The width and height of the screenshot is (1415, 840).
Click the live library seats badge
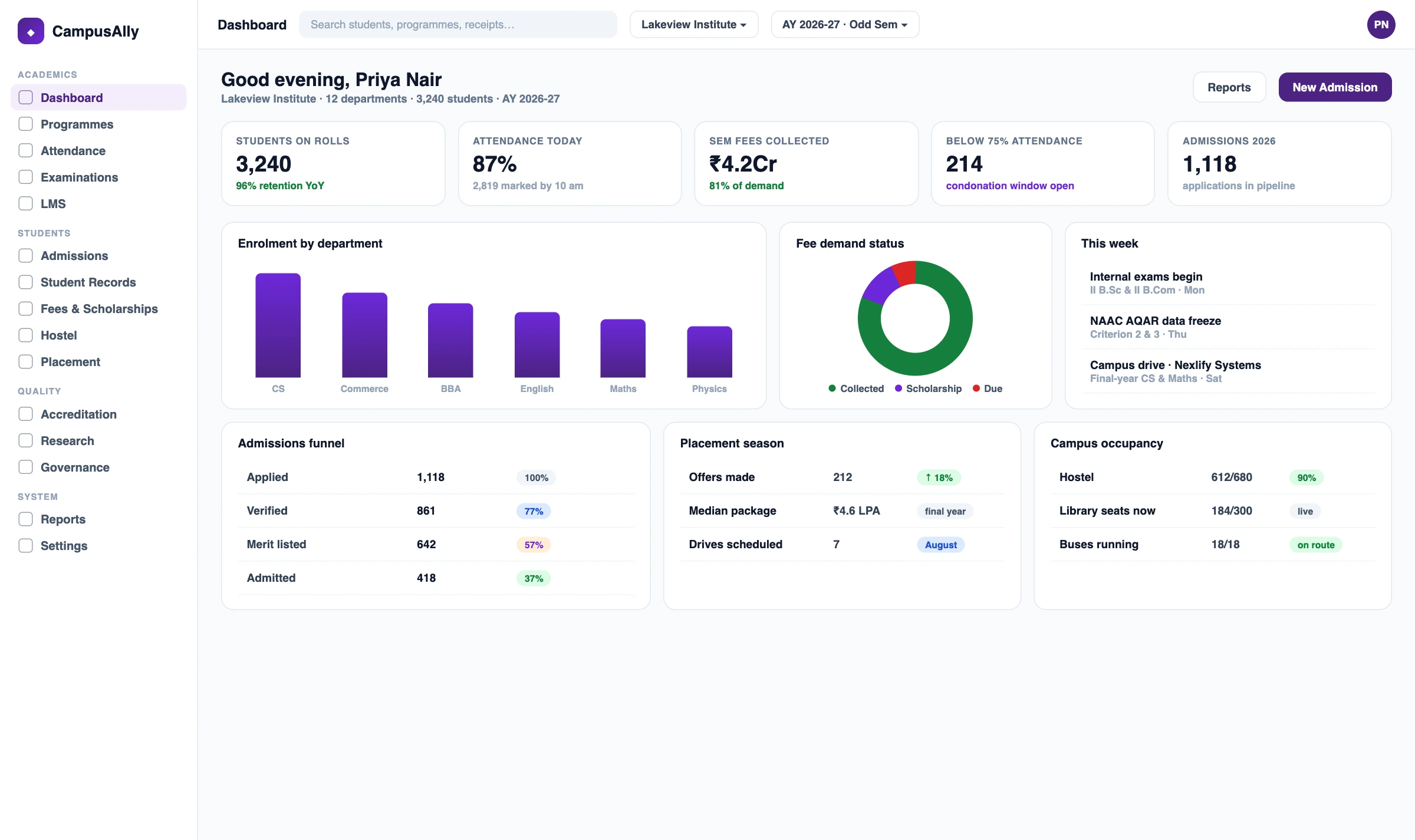click(1305, 511)
